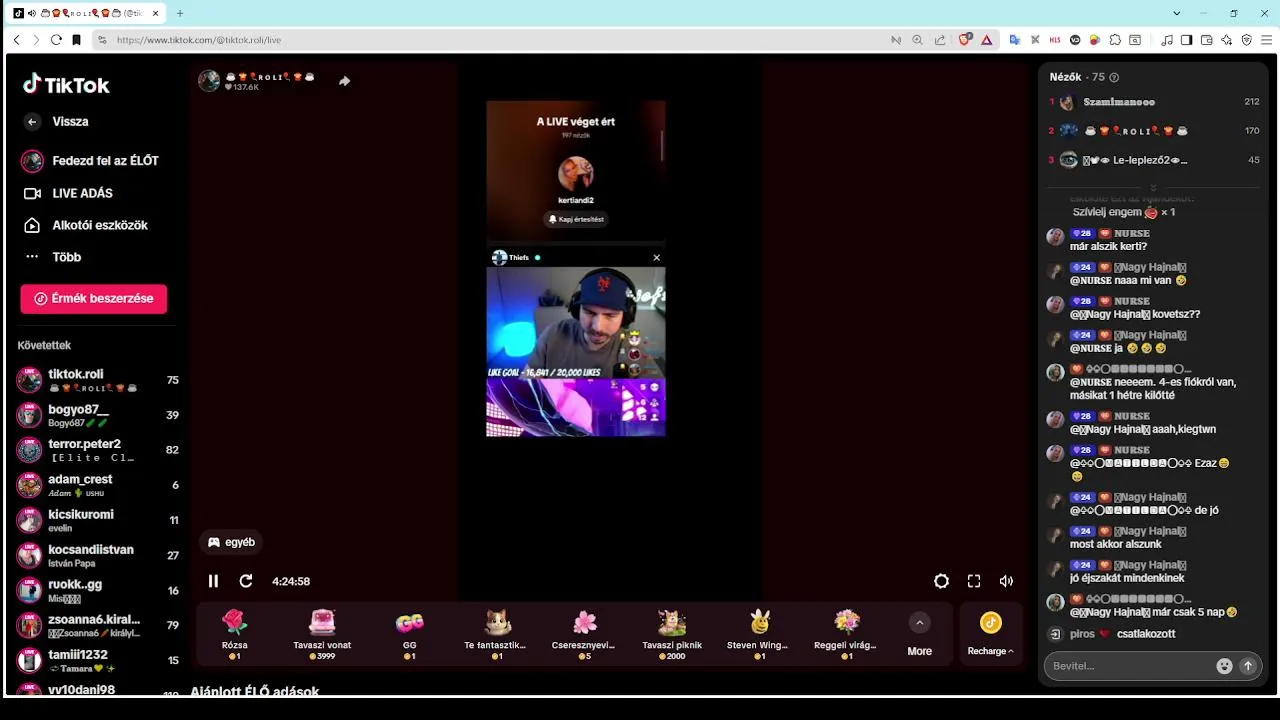Open zsoanna6.kiral... followed live channel
Image resolution: width=1280 pixels, height=720 pixels.
(x=97, y=625)
